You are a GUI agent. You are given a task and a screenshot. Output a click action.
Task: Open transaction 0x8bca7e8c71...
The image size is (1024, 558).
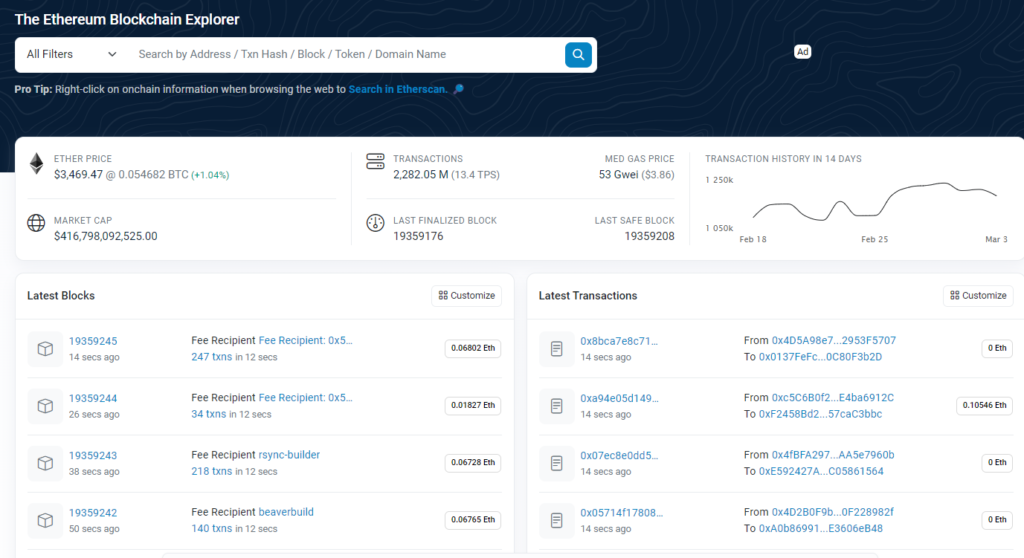[619, 341]
